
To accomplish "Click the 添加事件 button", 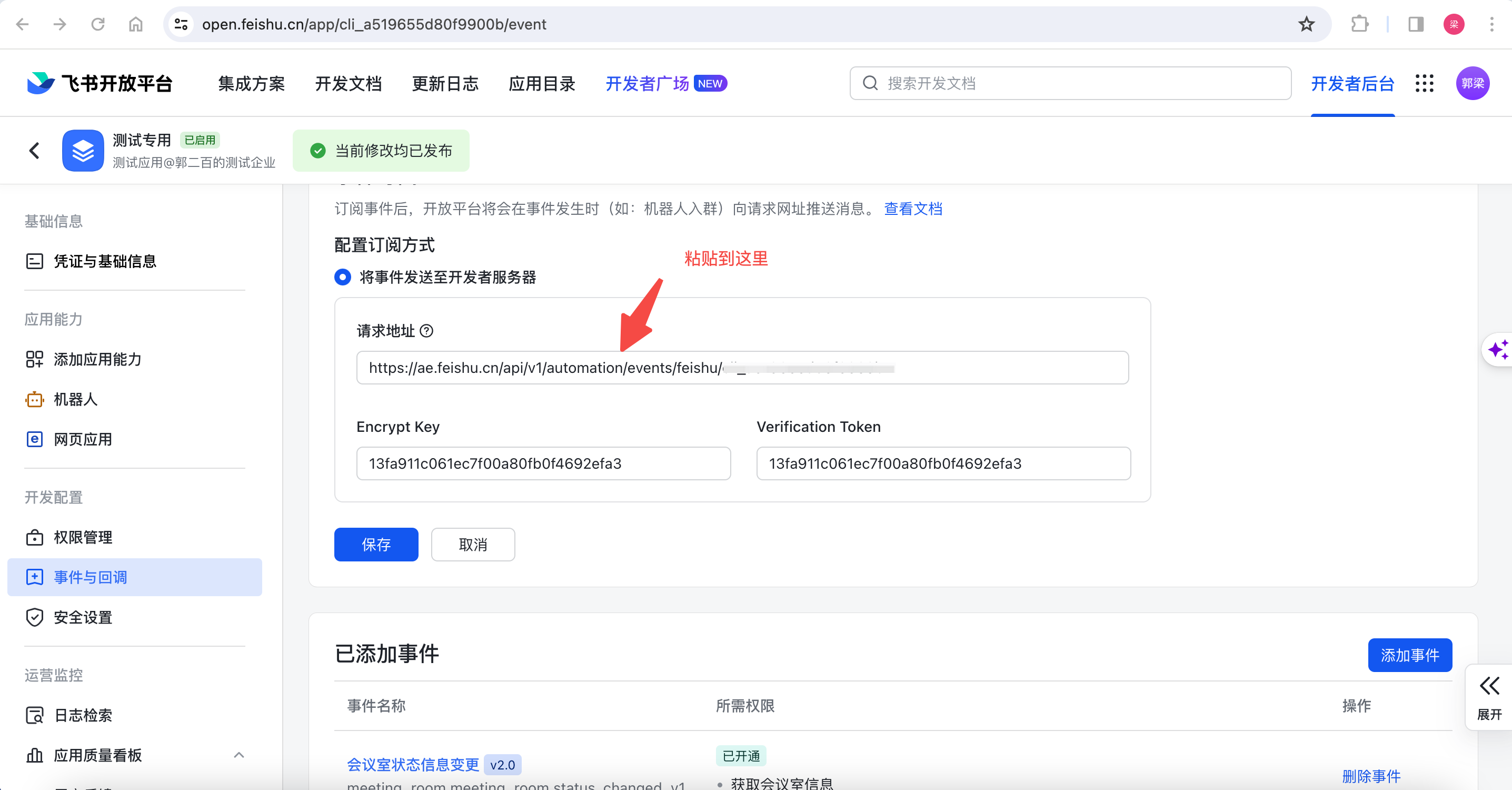I will [x=1410, y=655].
